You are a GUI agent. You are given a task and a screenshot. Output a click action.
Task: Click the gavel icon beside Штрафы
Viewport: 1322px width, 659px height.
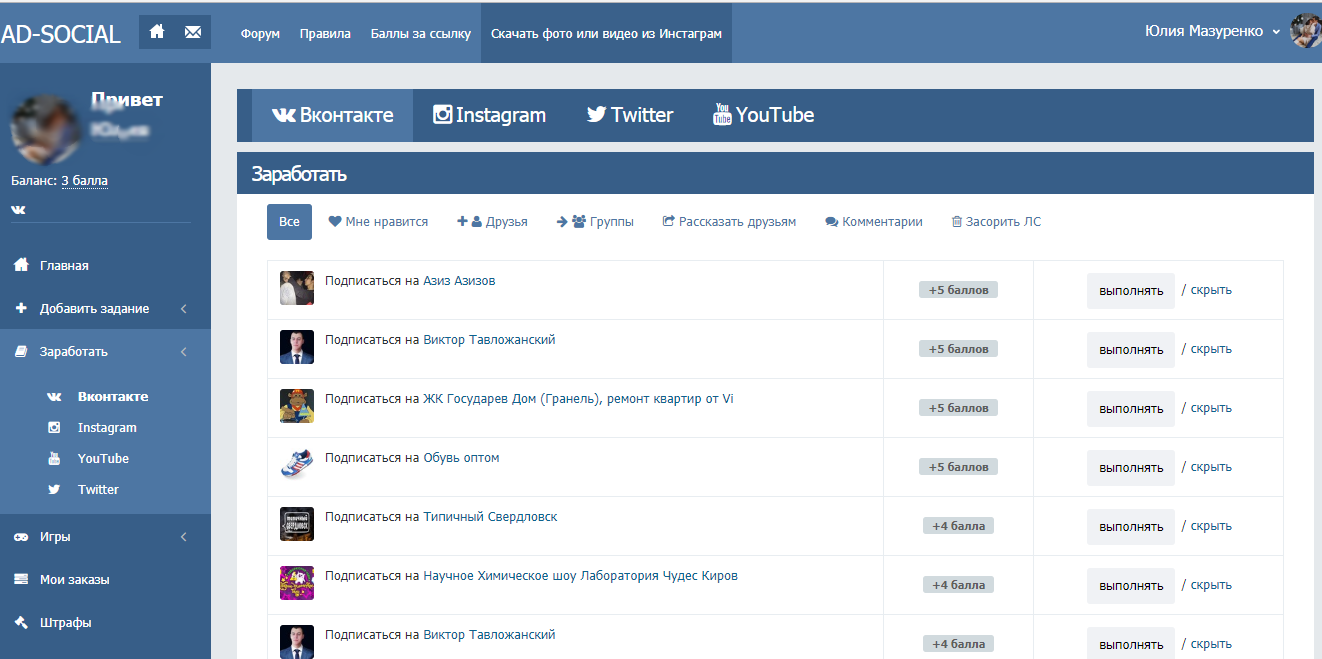[x=20, y=622]
